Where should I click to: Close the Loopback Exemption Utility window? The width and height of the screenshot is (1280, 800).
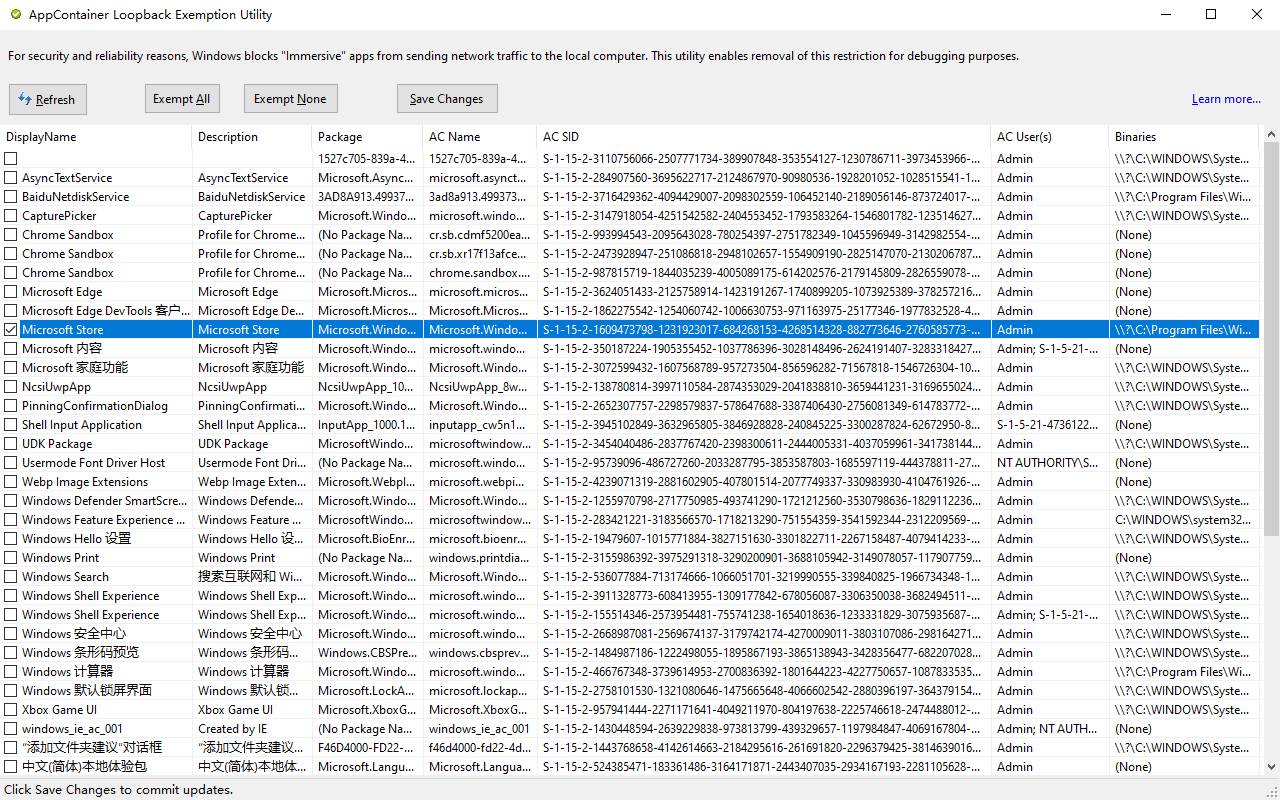click(x=1257, y=14)
